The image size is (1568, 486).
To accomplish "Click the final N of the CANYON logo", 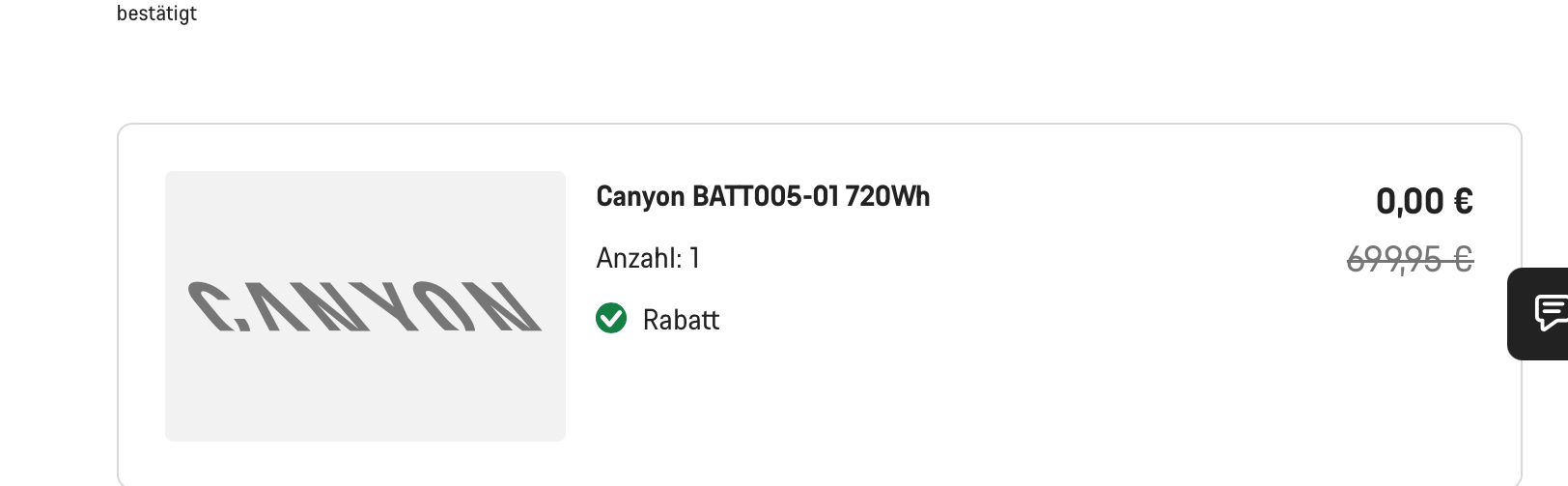I will [510, 307].
